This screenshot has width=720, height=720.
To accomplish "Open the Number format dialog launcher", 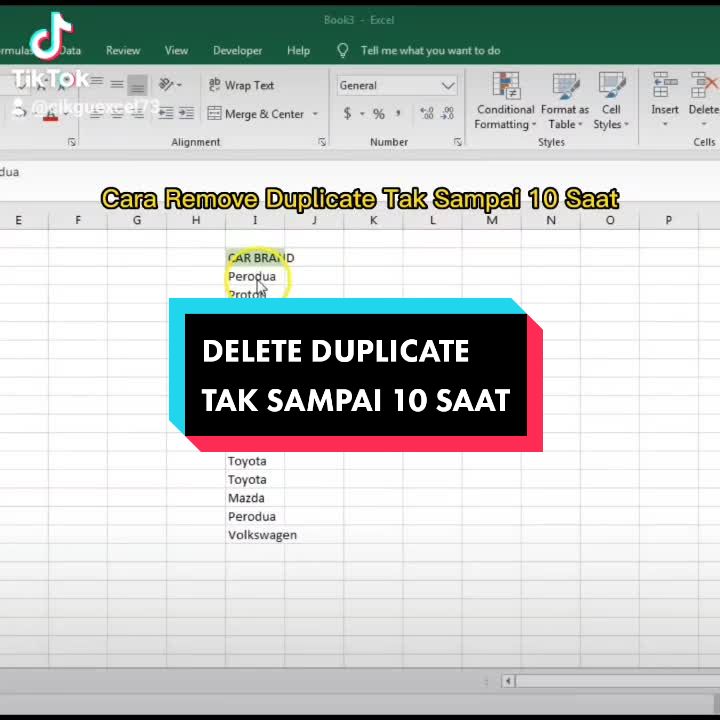I will coord(458,142).
